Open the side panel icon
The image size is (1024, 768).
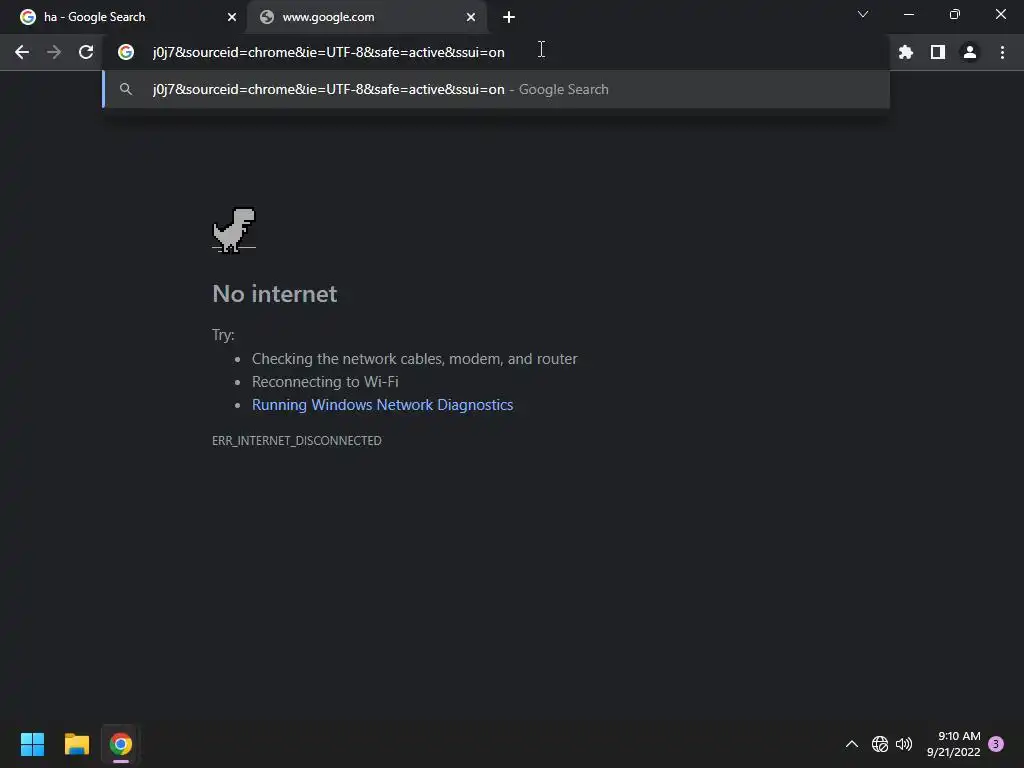[x=938, y=52]
